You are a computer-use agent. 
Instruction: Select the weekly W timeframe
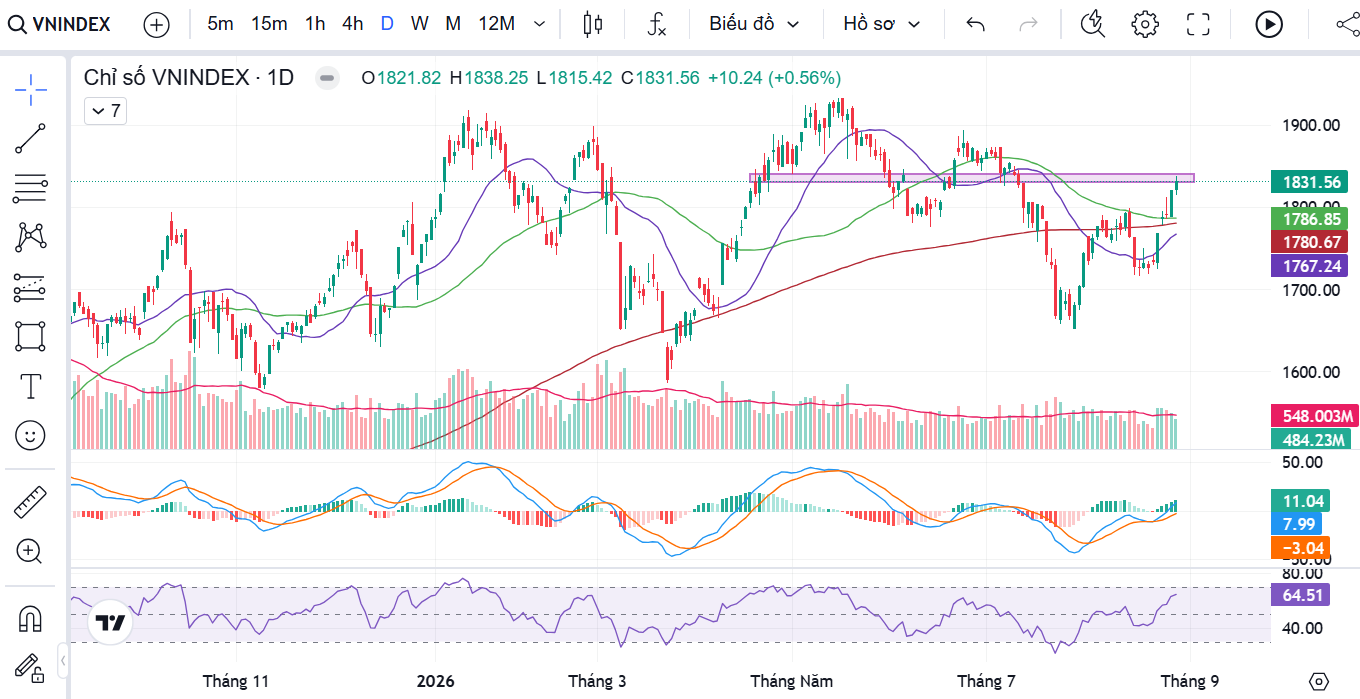419,24
